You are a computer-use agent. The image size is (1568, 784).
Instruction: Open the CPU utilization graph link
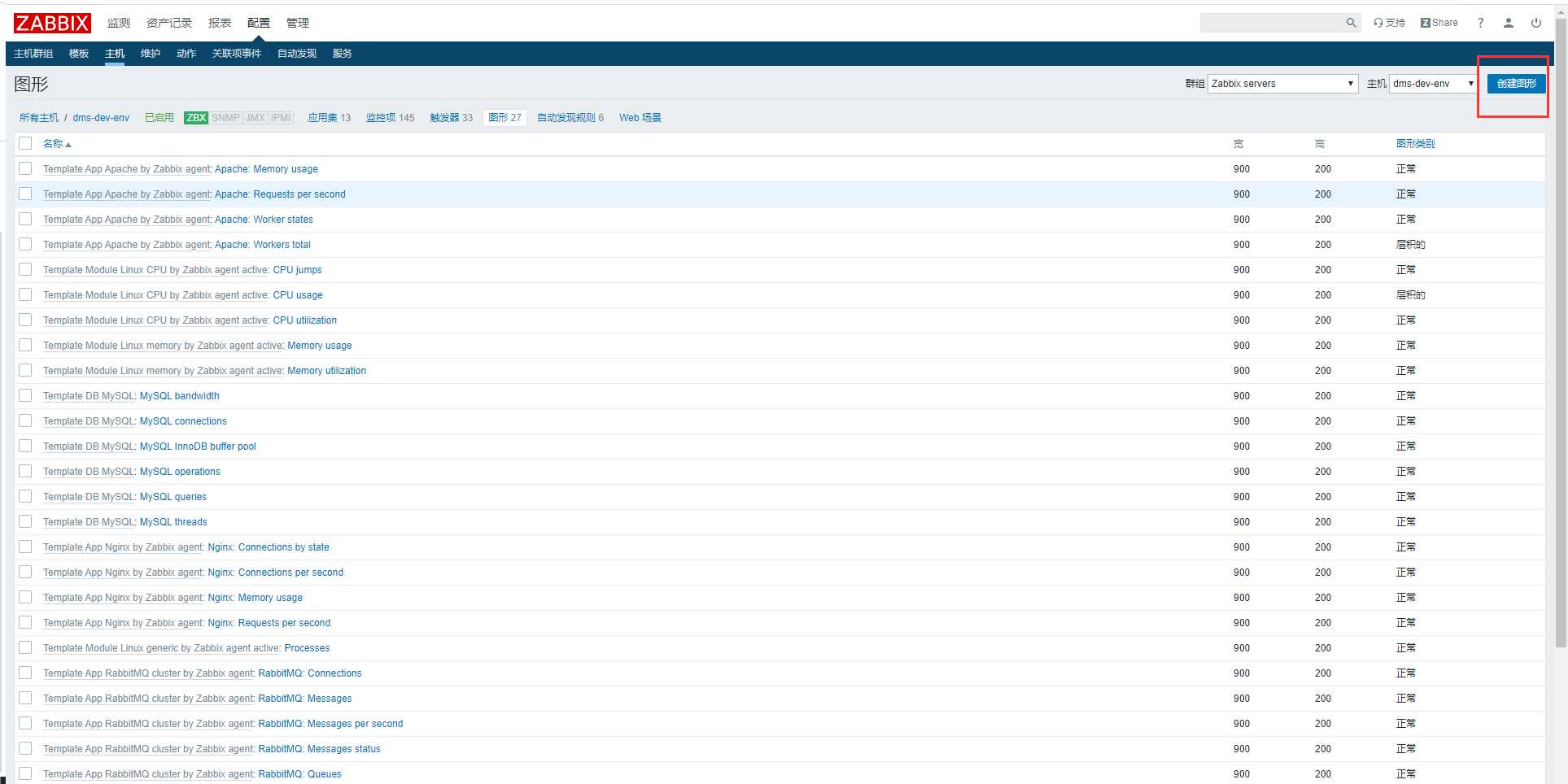click(305, 320)
